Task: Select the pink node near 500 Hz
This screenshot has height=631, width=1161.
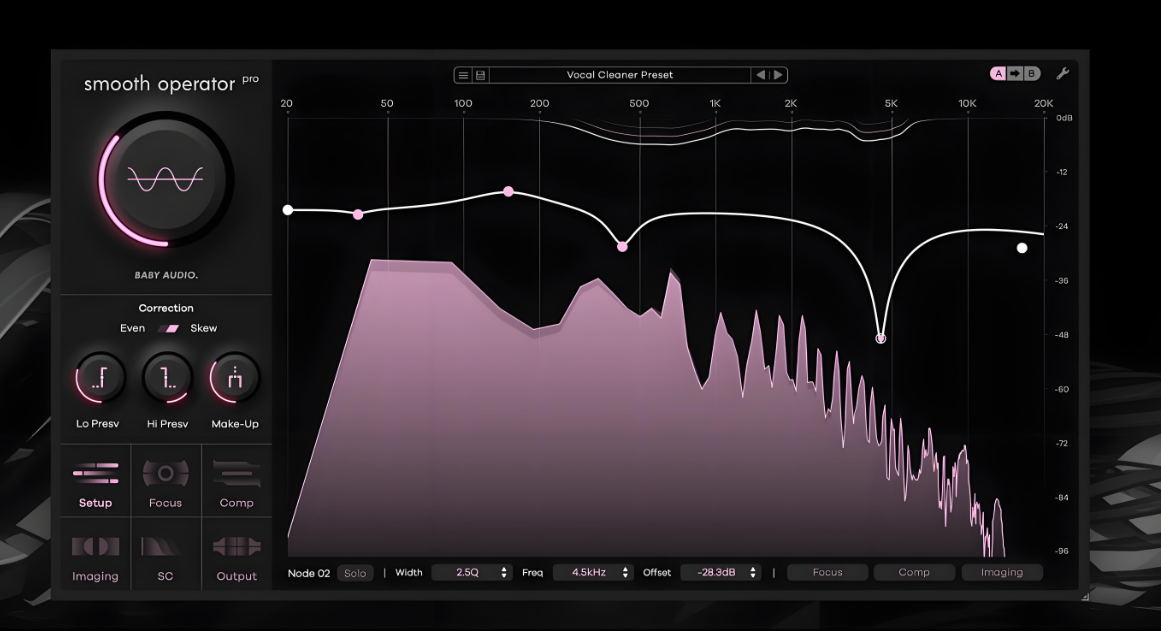Action: (x=623, y=247)
